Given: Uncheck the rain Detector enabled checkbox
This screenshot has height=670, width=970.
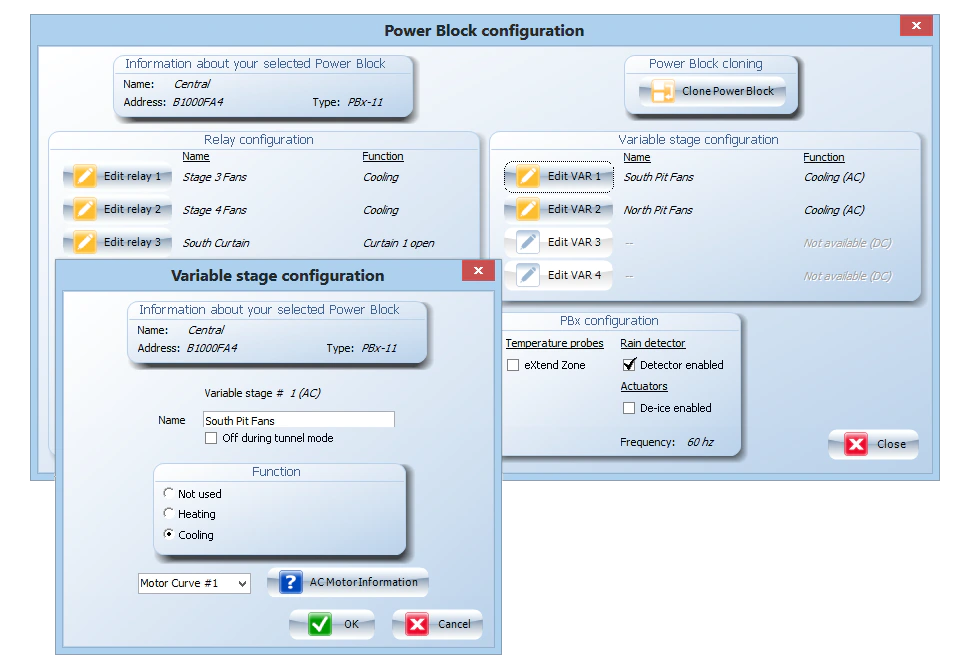Looking at the screenshot, I should pyautogui.click(x=629, y=366).
